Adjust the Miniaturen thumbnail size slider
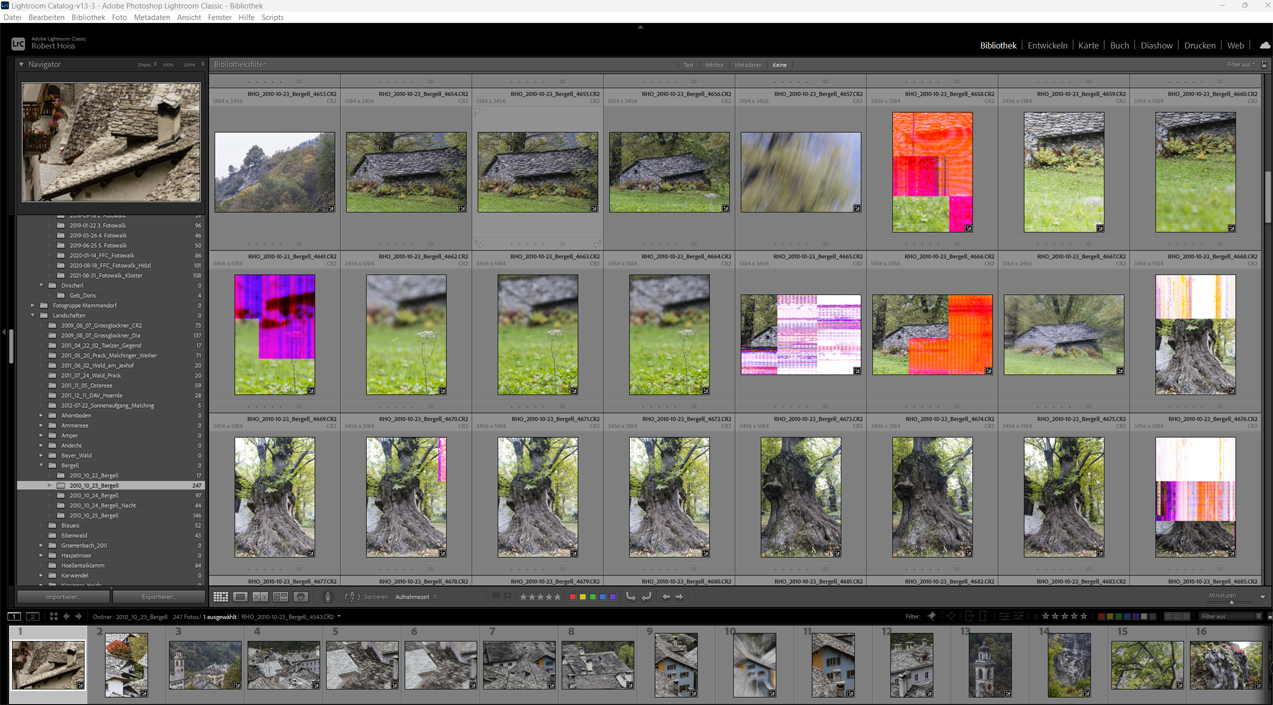1273x705 pixels. point(1231,602)
